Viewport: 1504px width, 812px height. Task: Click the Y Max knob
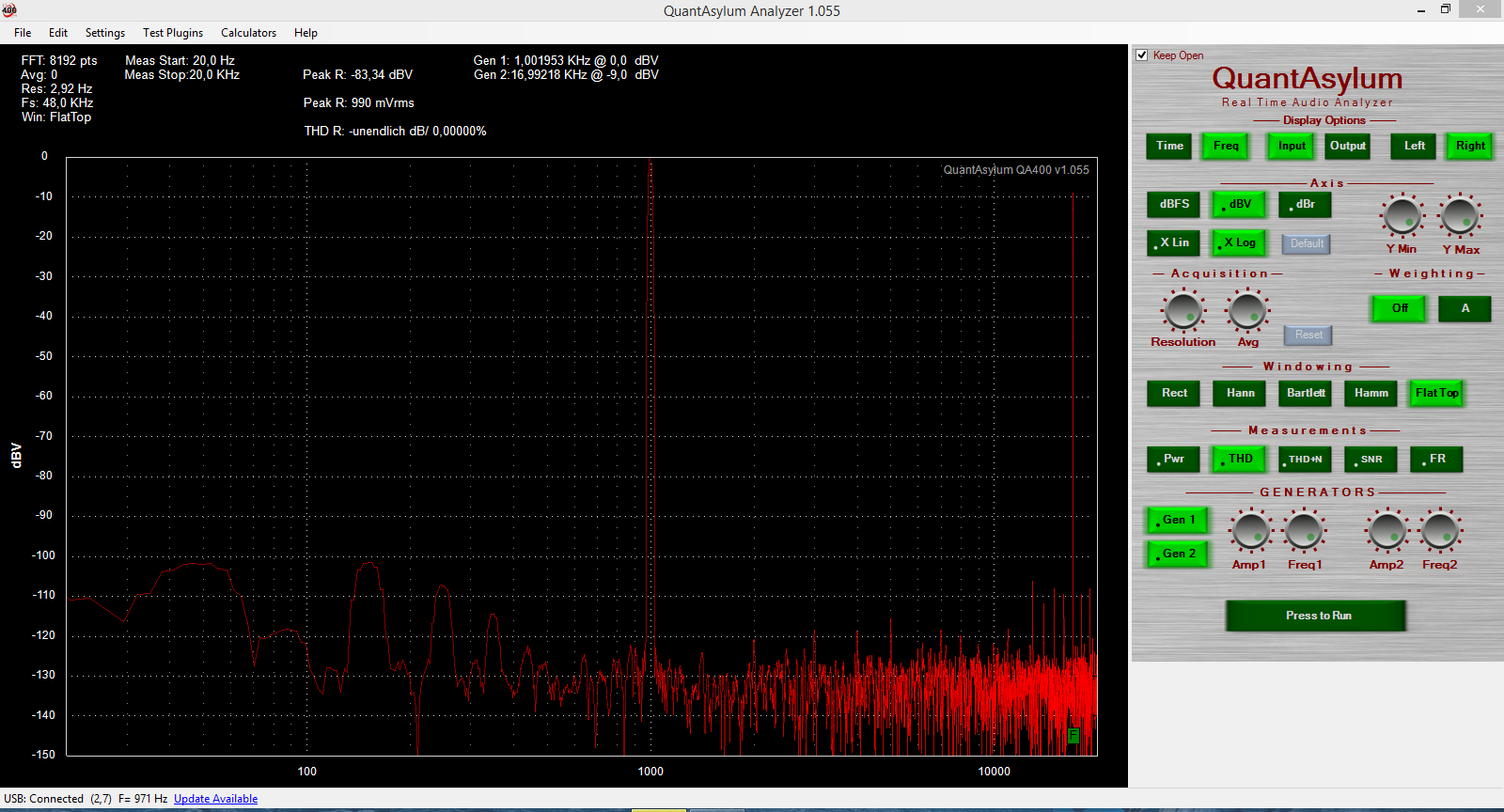tap(1460, 216)
